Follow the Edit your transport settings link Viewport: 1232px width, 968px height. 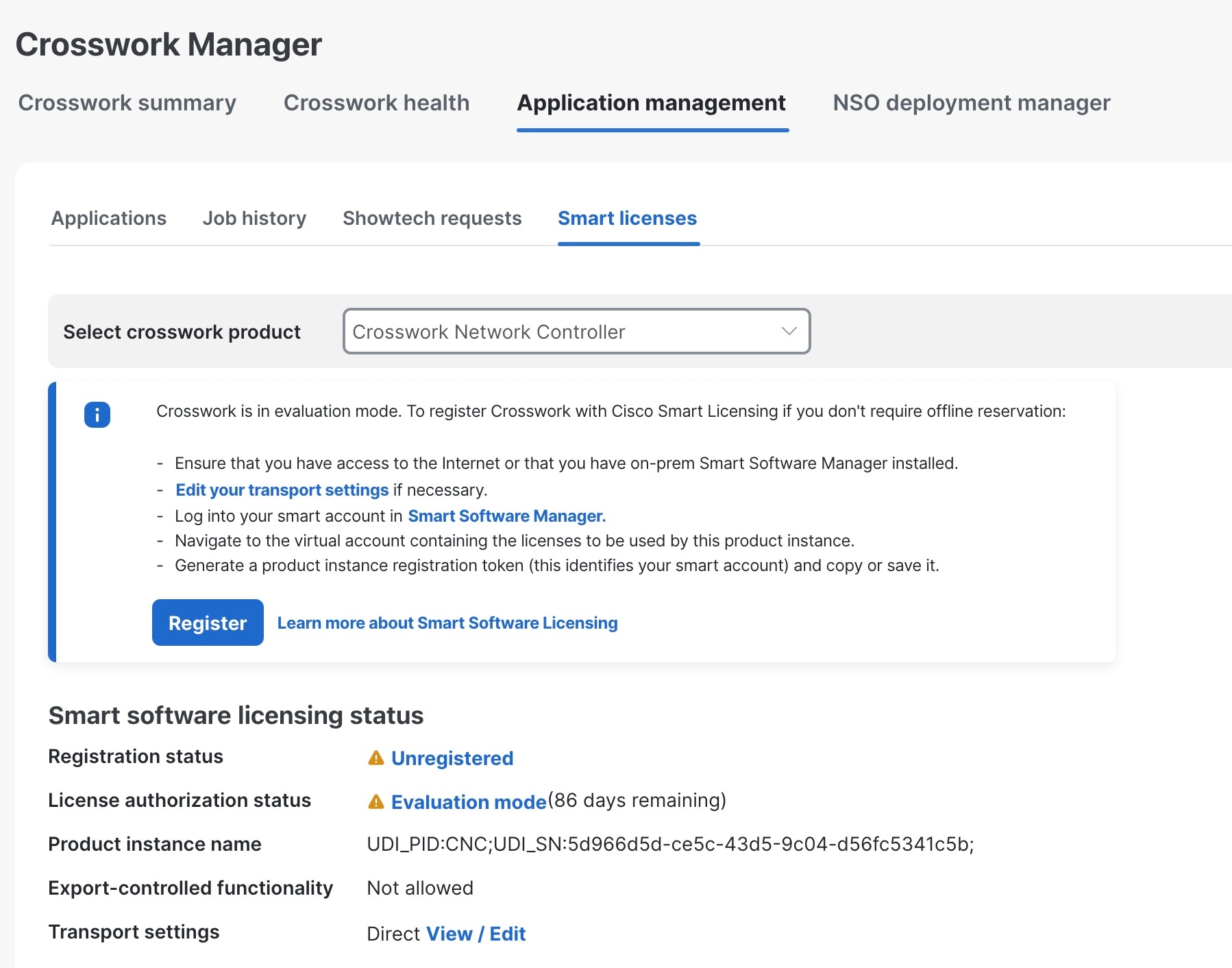point(282,489)
